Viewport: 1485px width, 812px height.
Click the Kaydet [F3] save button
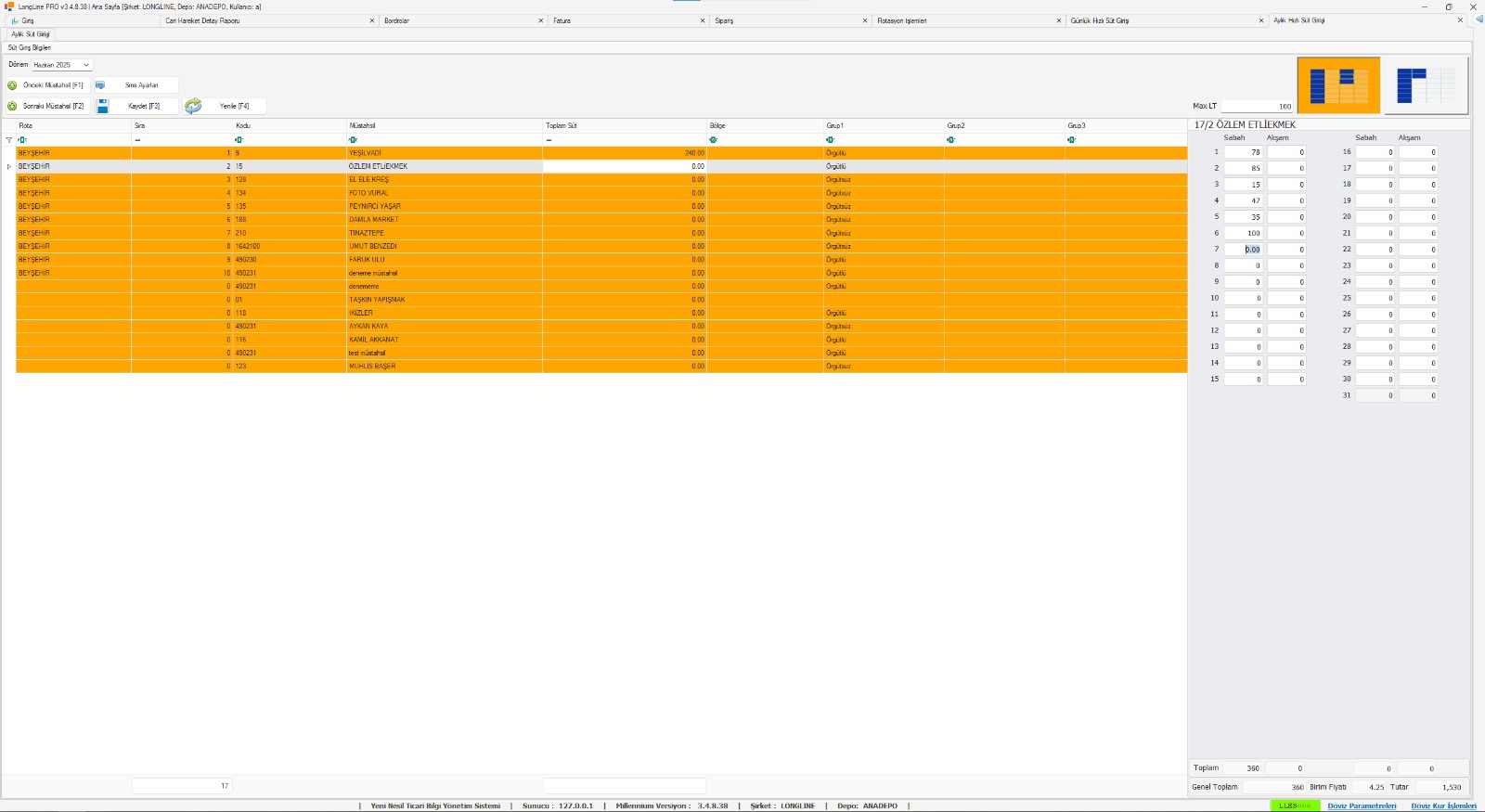[x=136, y=107]
